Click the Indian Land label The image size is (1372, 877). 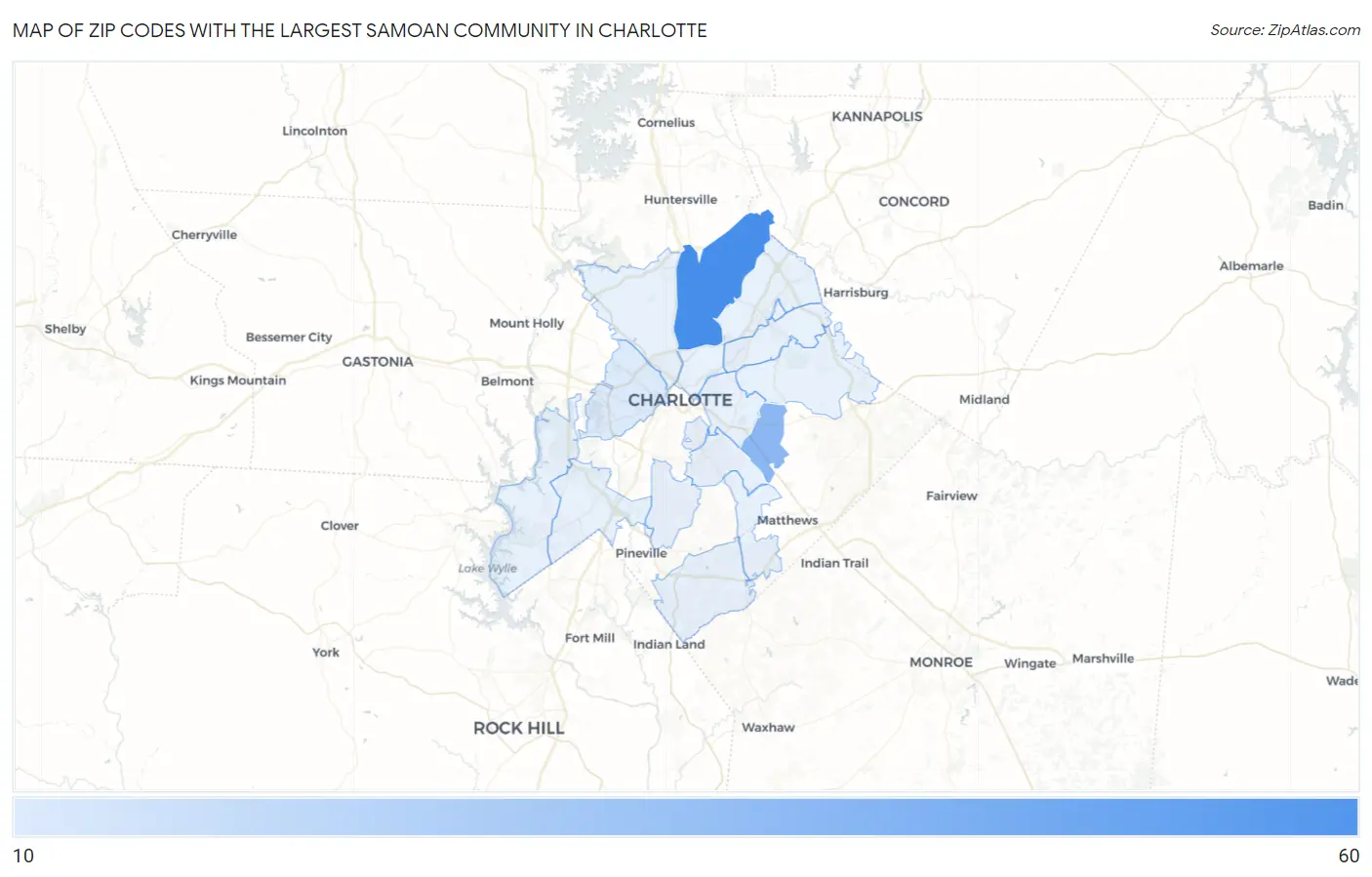click(x=668, y=644)
